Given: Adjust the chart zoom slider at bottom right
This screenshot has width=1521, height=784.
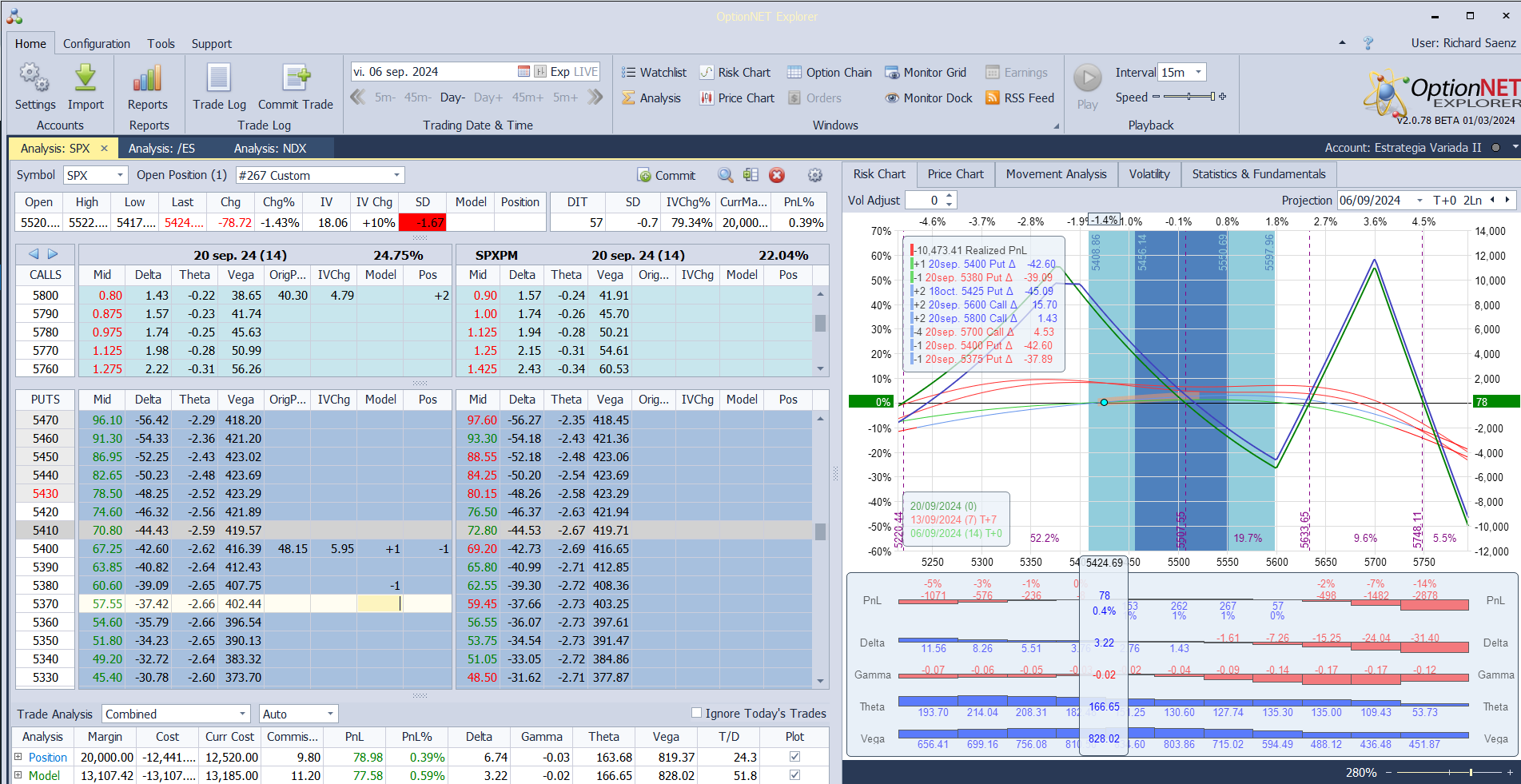Looking at the screenshot, I should pos(1450,772).
